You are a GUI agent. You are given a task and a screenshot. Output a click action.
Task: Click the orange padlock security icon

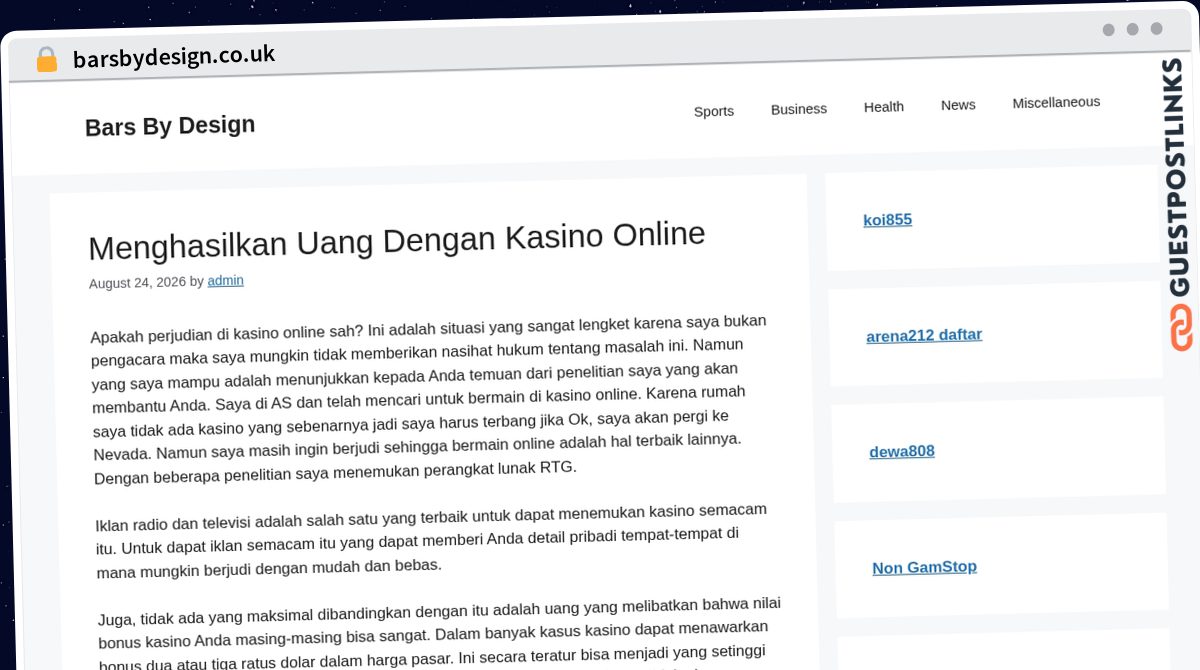coord(46,59)
